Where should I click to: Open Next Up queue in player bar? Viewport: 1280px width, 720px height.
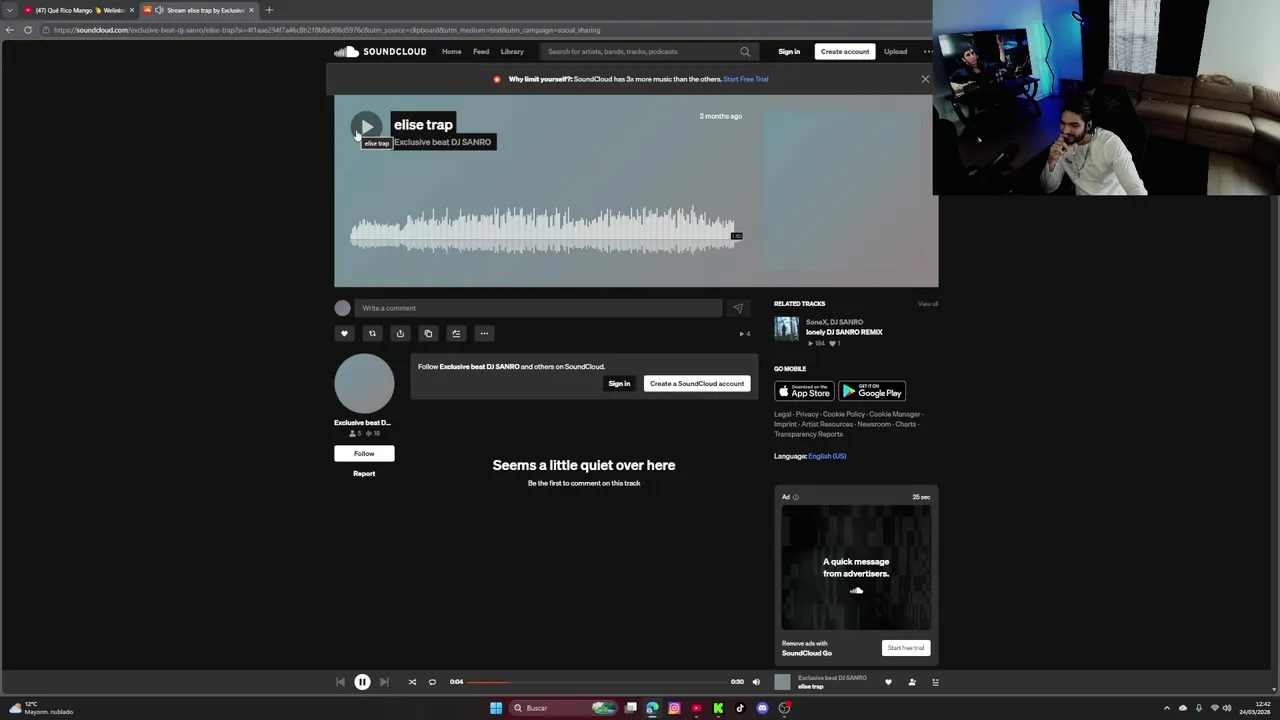tap(936, 682)
